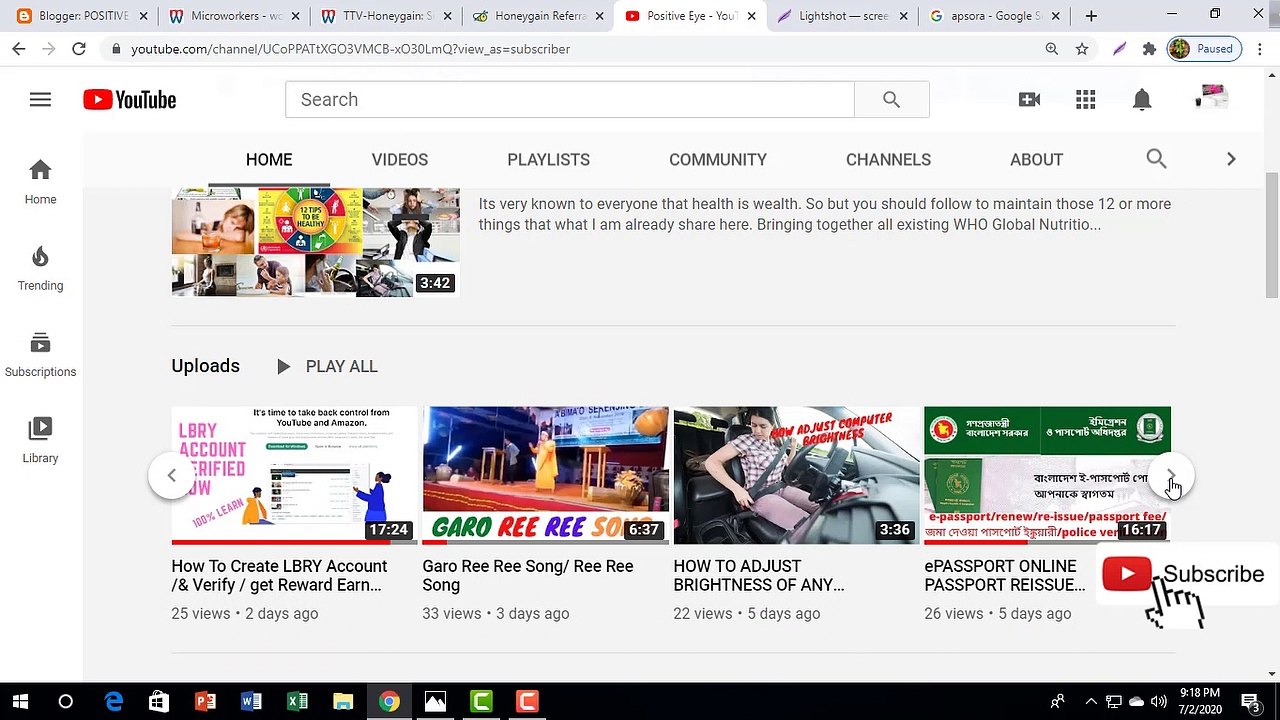This screenshot has height=720, width=1280.
Task: Open the Lightshot feather extension icon
Action: [1119, 49]
